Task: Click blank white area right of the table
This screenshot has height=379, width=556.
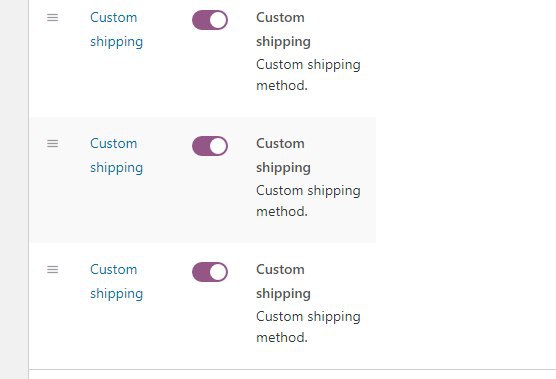Action: 466,177
